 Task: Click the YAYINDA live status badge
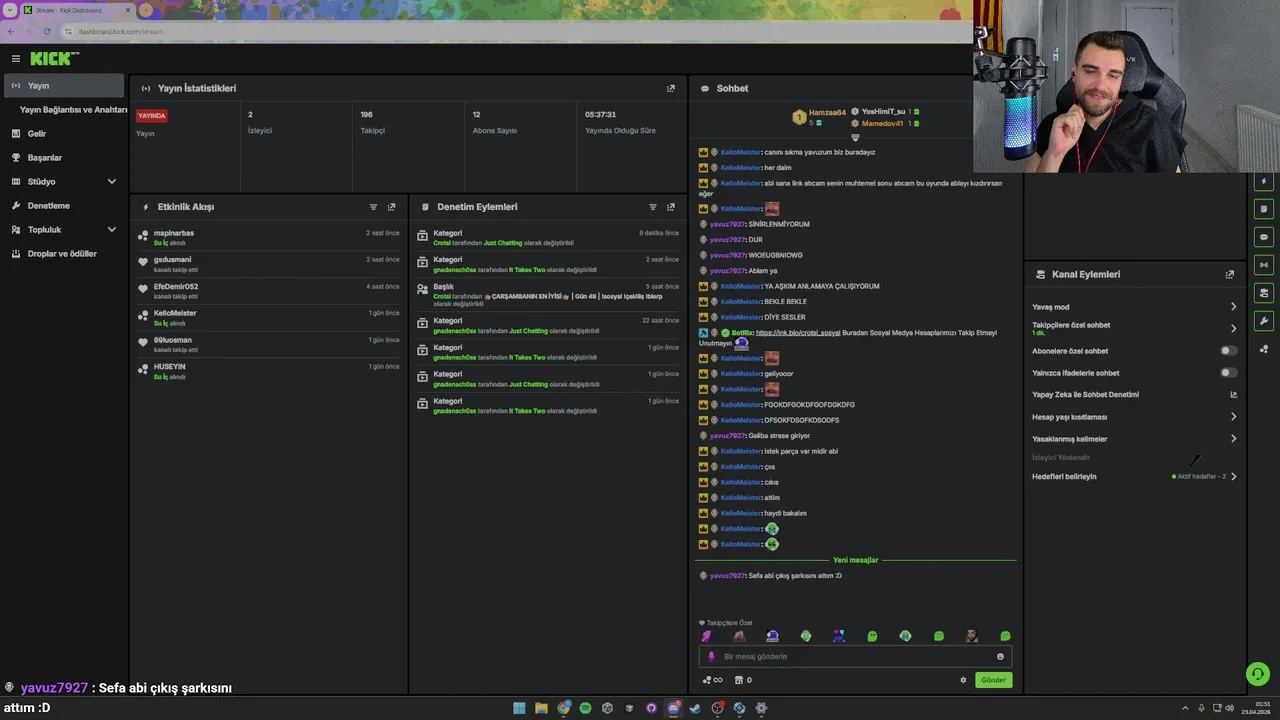click(152, 116)
